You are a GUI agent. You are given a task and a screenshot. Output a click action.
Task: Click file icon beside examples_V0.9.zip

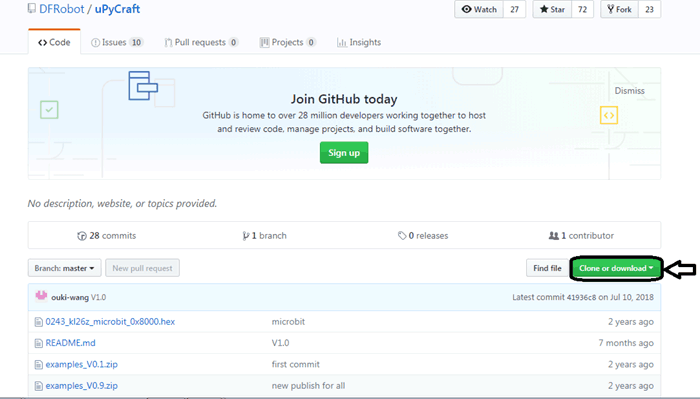39,386
